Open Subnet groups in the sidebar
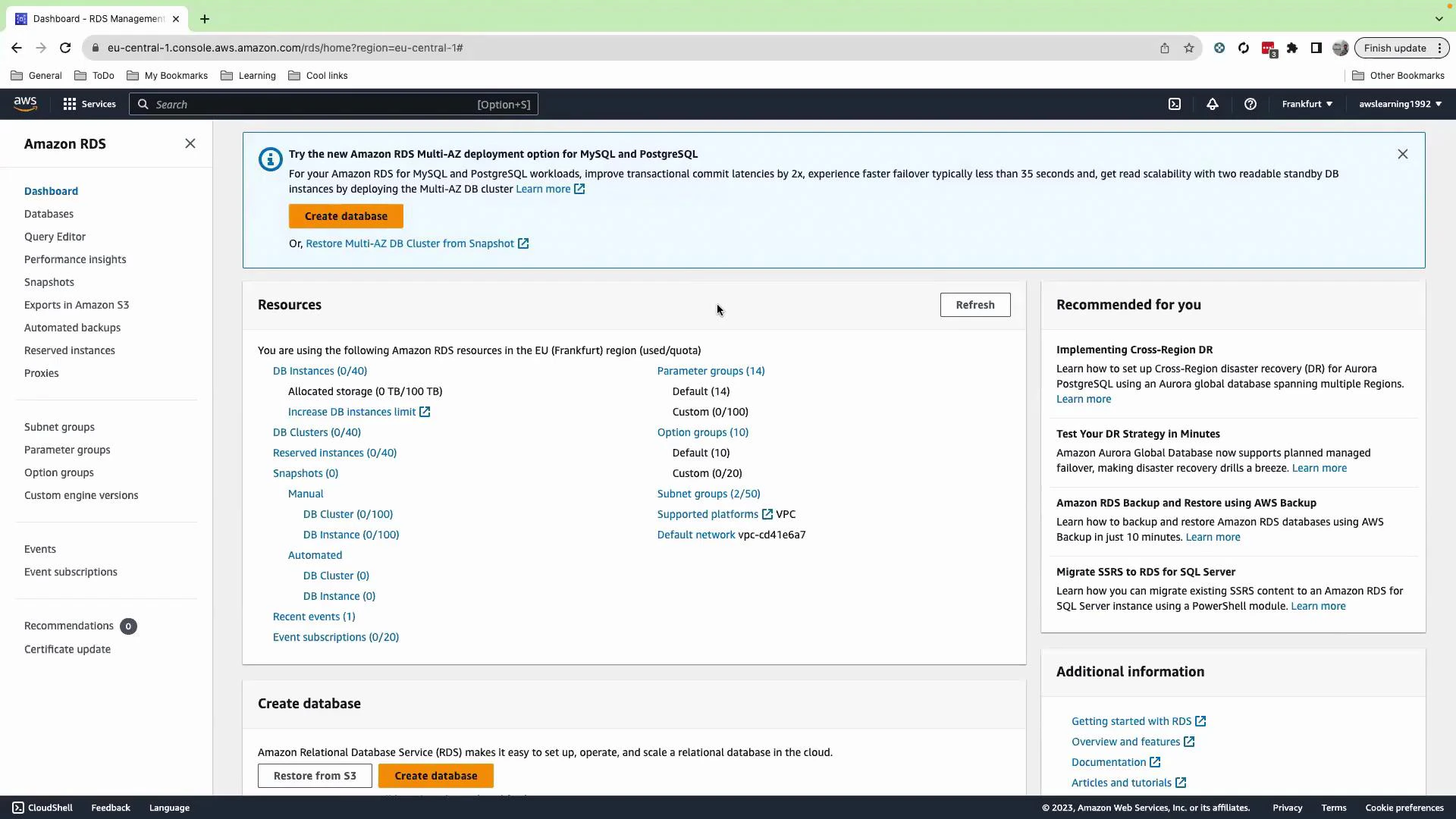 [59, 427]
